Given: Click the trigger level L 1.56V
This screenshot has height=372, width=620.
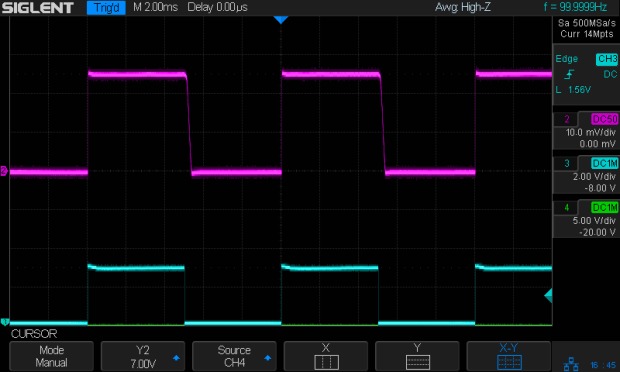Looking at the screenshot, I should click(573, 90).
